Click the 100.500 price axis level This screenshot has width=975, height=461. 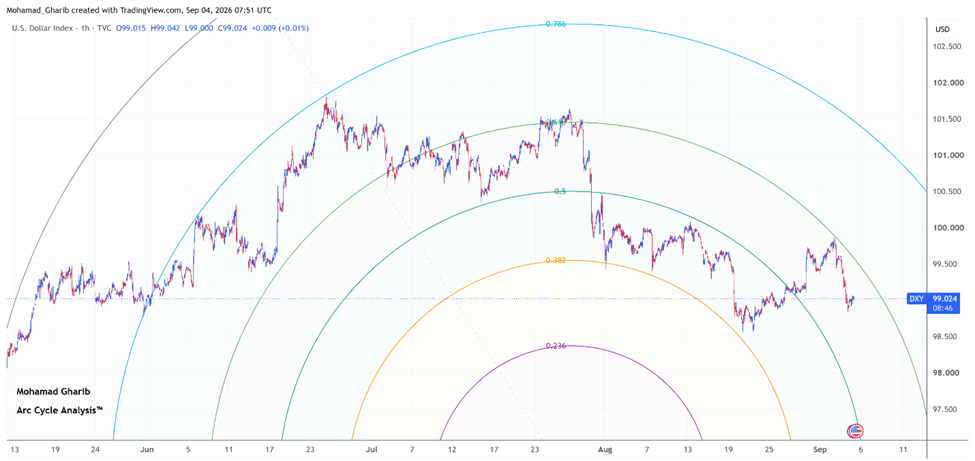(946, 192)
